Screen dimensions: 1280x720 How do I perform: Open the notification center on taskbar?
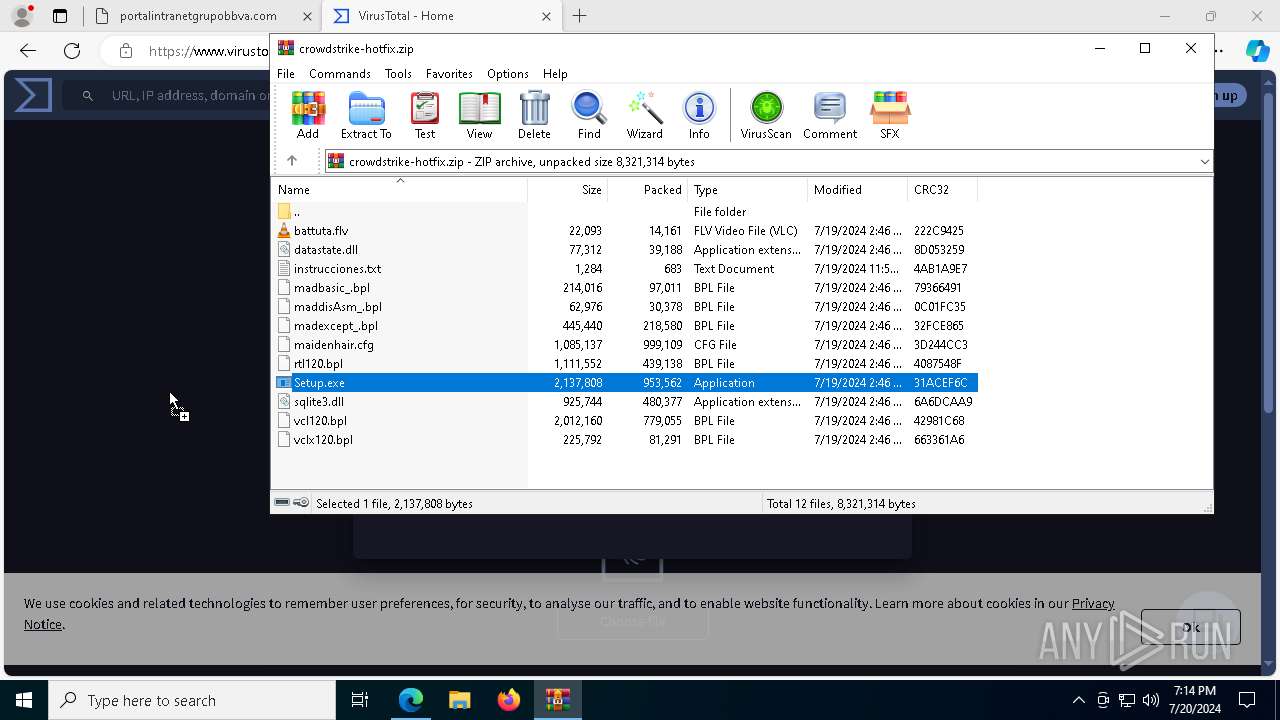point(1247,700)
